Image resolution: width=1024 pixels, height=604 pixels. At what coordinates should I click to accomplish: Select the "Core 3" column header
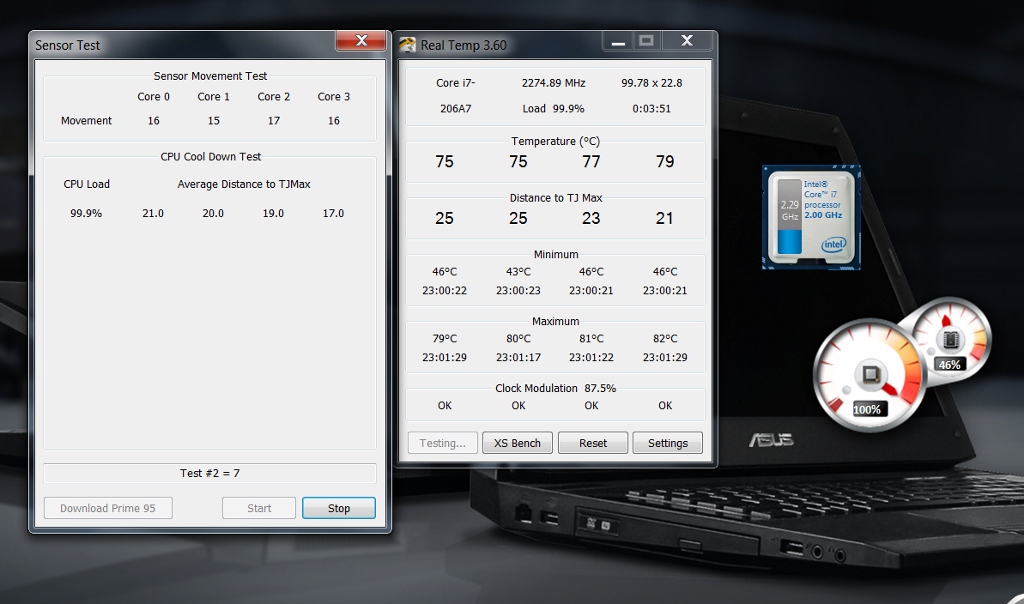click(x=334, y=97)
